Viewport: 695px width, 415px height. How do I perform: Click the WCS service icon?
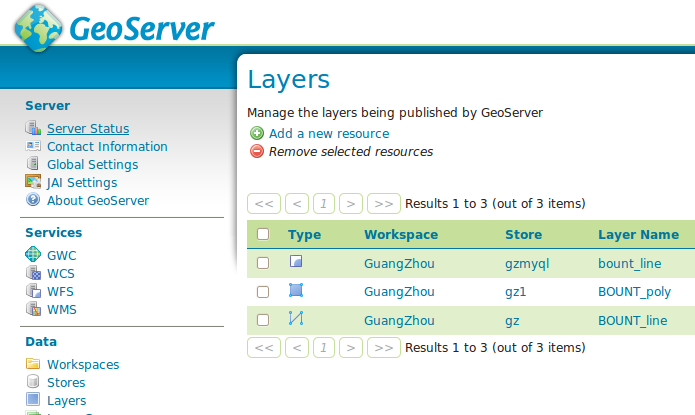(x=33, y=273)
